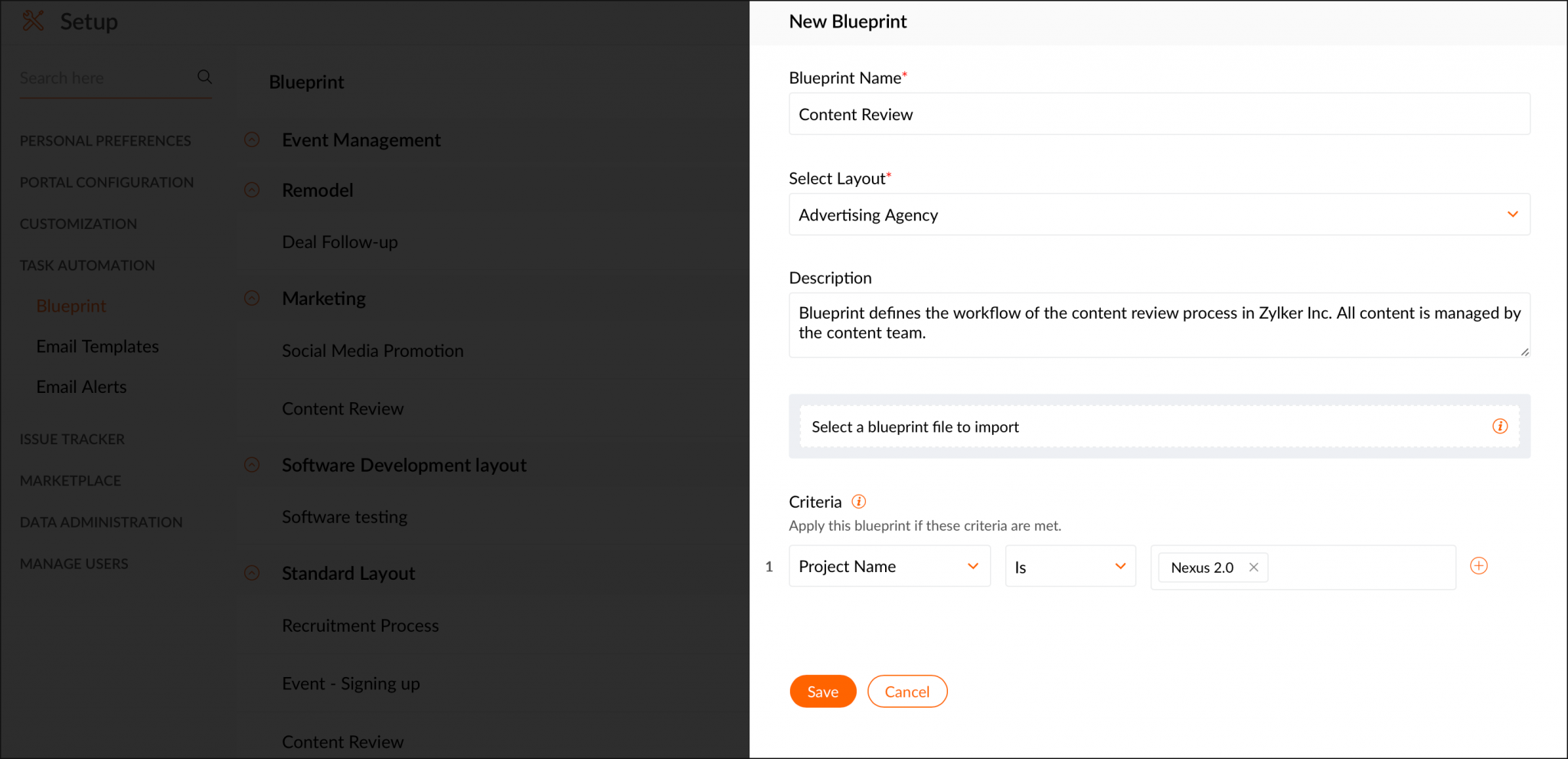Select Data Administration in sidebar
This screenshot has width=1568, height=759.
tap(100, 522)
